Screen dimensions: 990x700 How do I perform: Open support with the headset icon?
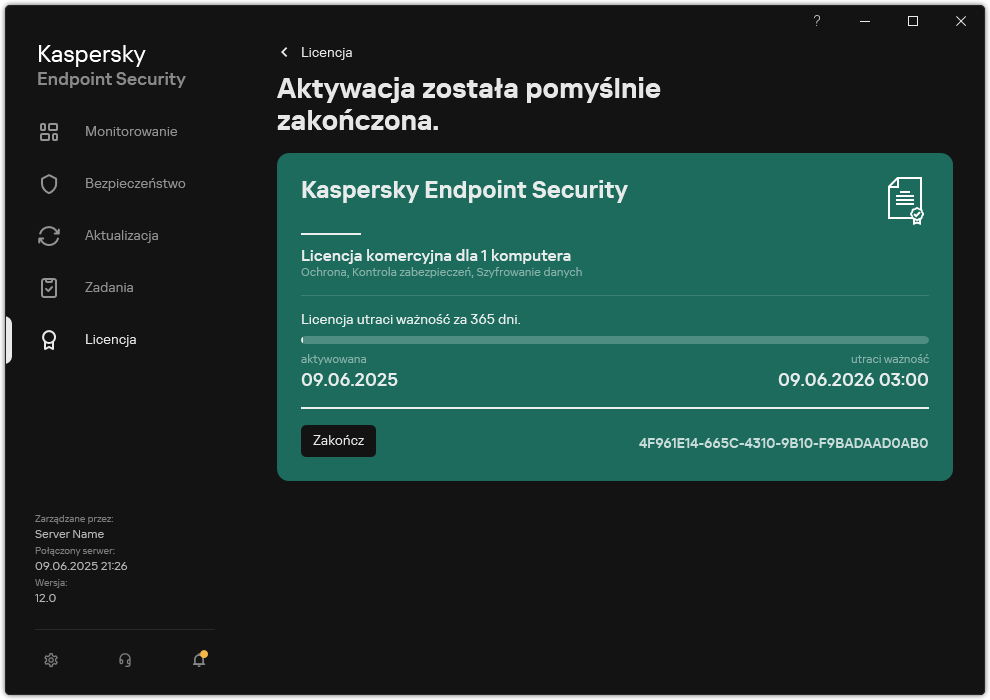125,660
